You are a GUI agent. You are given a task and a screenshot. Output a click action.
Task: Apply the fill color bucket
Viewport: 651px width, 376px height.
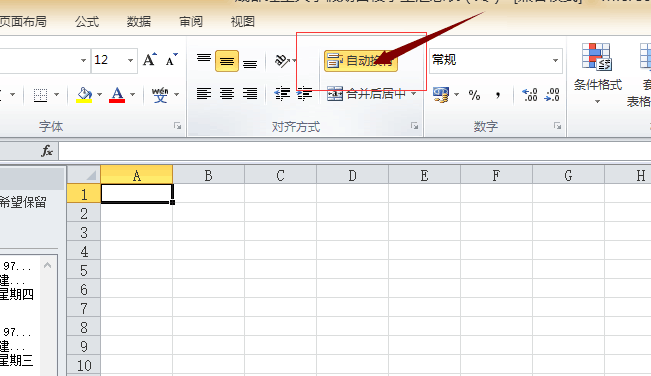84,95
